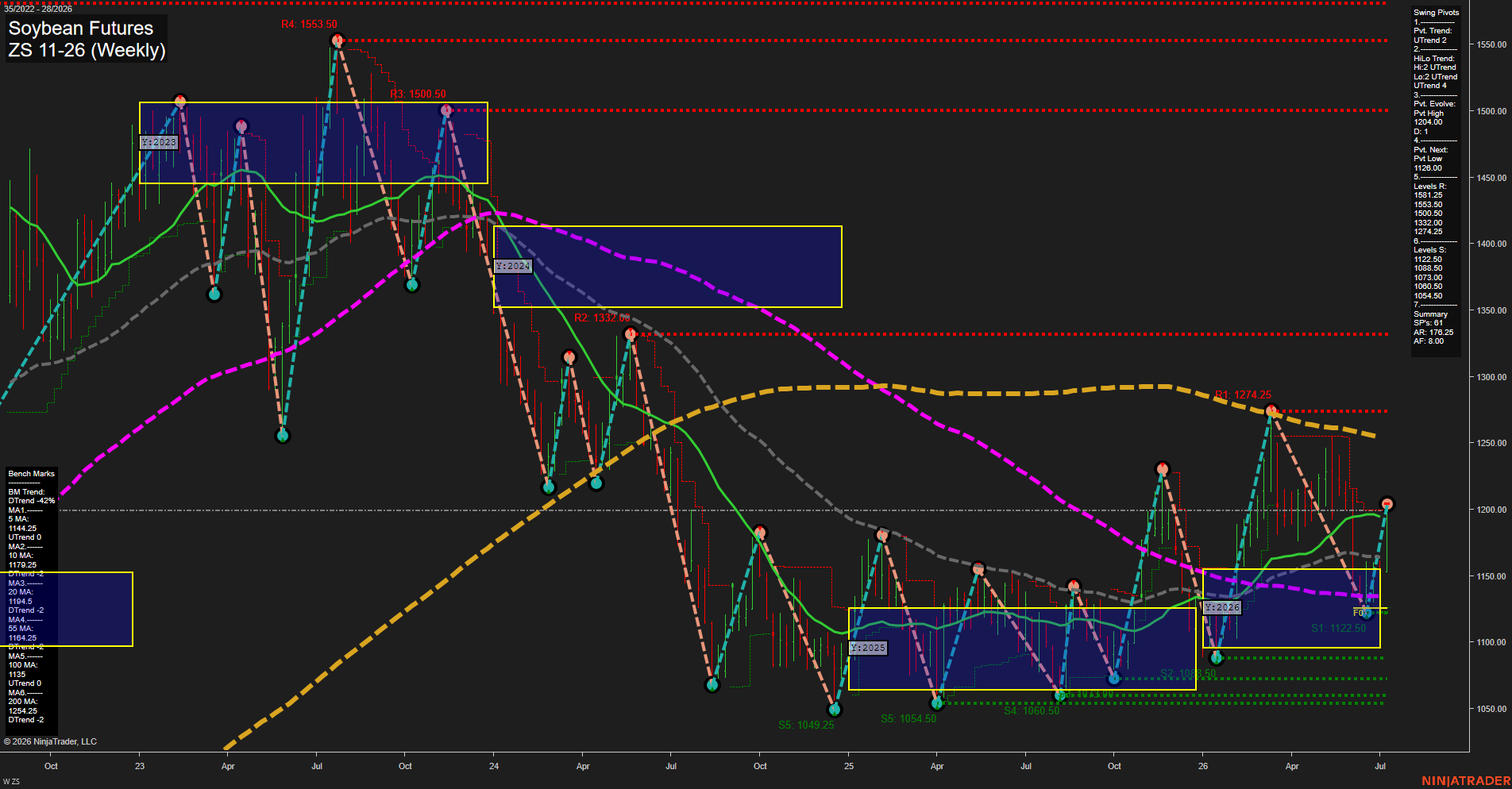
Task: Click the 55 MA: label in Bench Marks
Action: (21, 629)
